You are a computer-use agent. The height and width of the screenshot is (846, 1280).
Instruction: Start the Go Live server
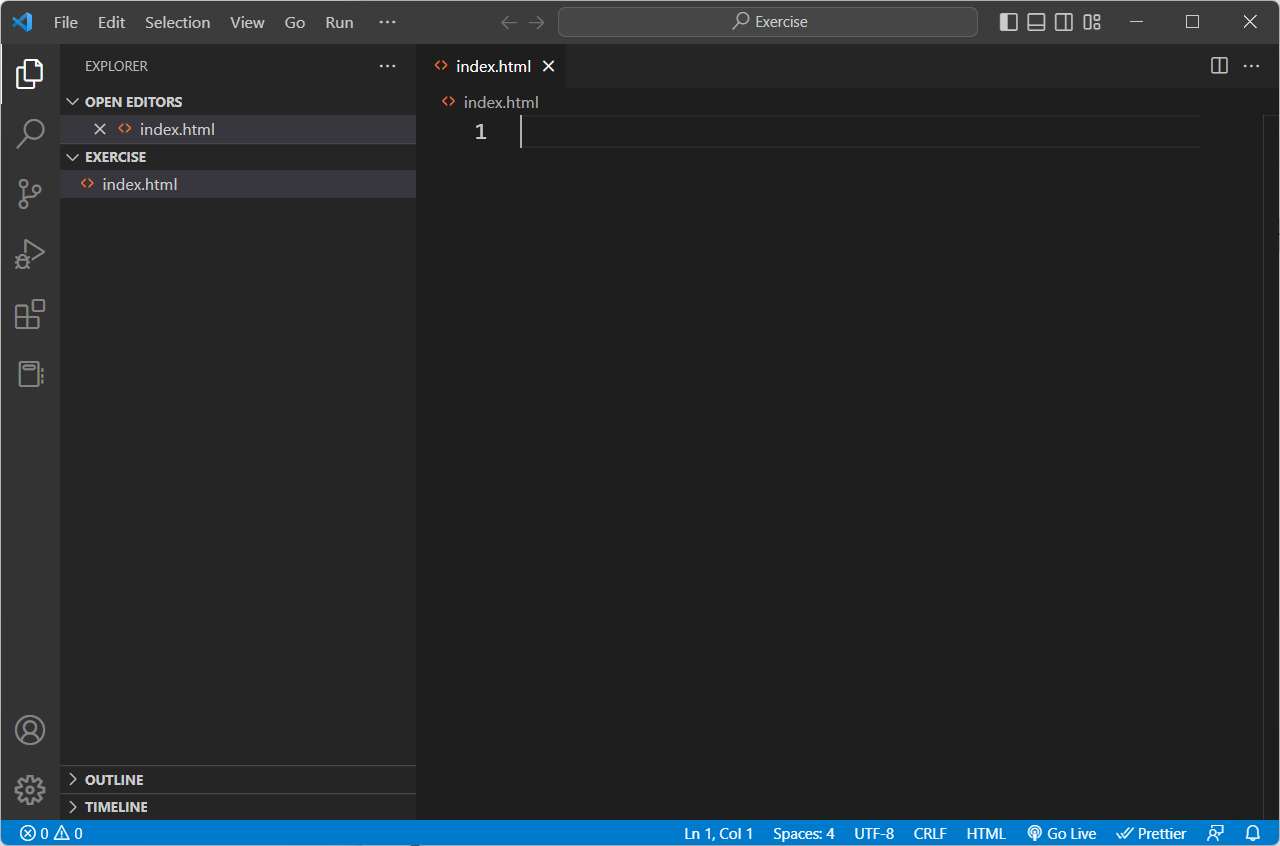[x=1061, y=833]
